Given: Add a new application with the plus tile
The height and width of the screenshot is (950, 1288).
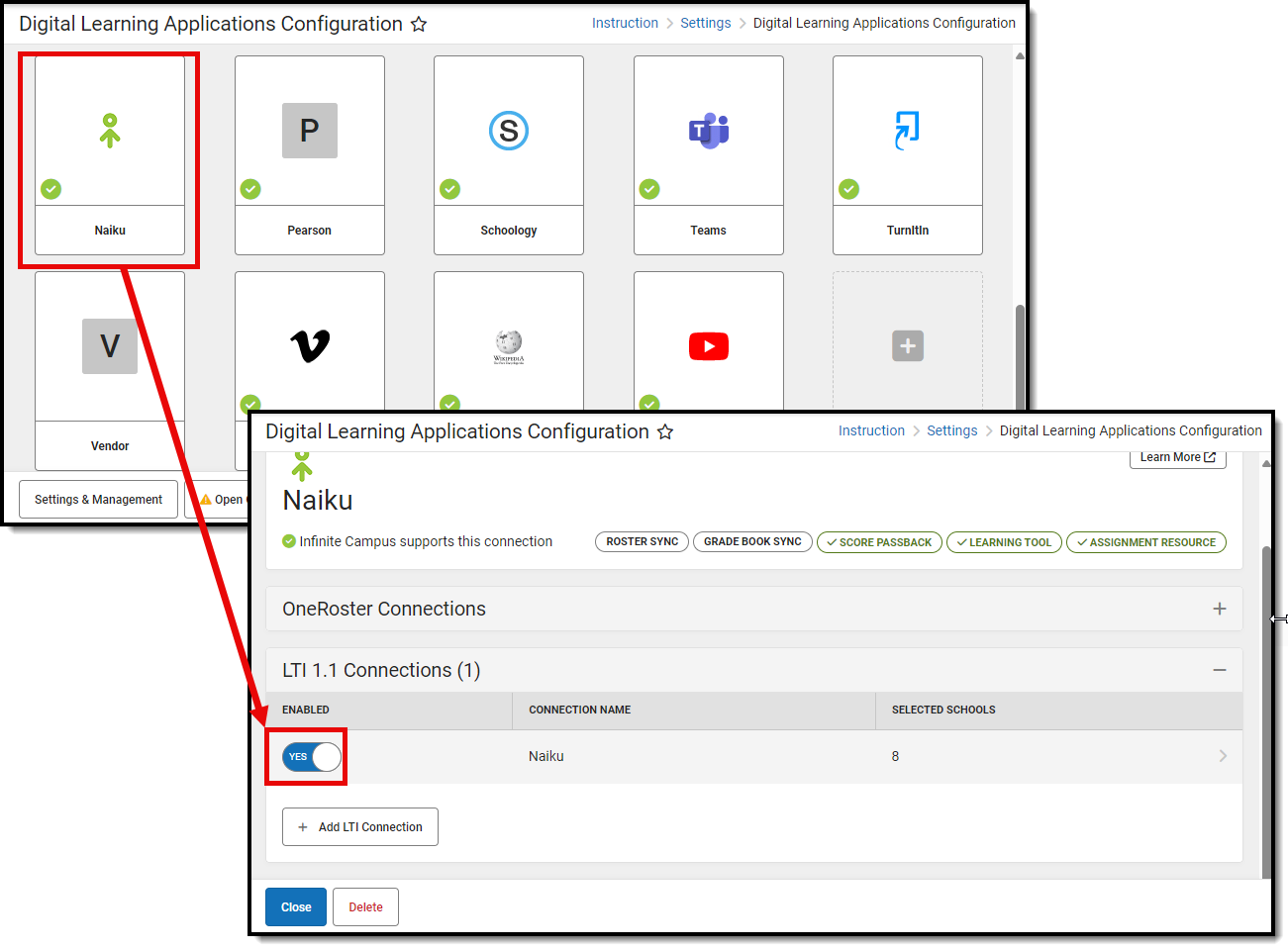Looking at the screenshot, I should point(908,346).
